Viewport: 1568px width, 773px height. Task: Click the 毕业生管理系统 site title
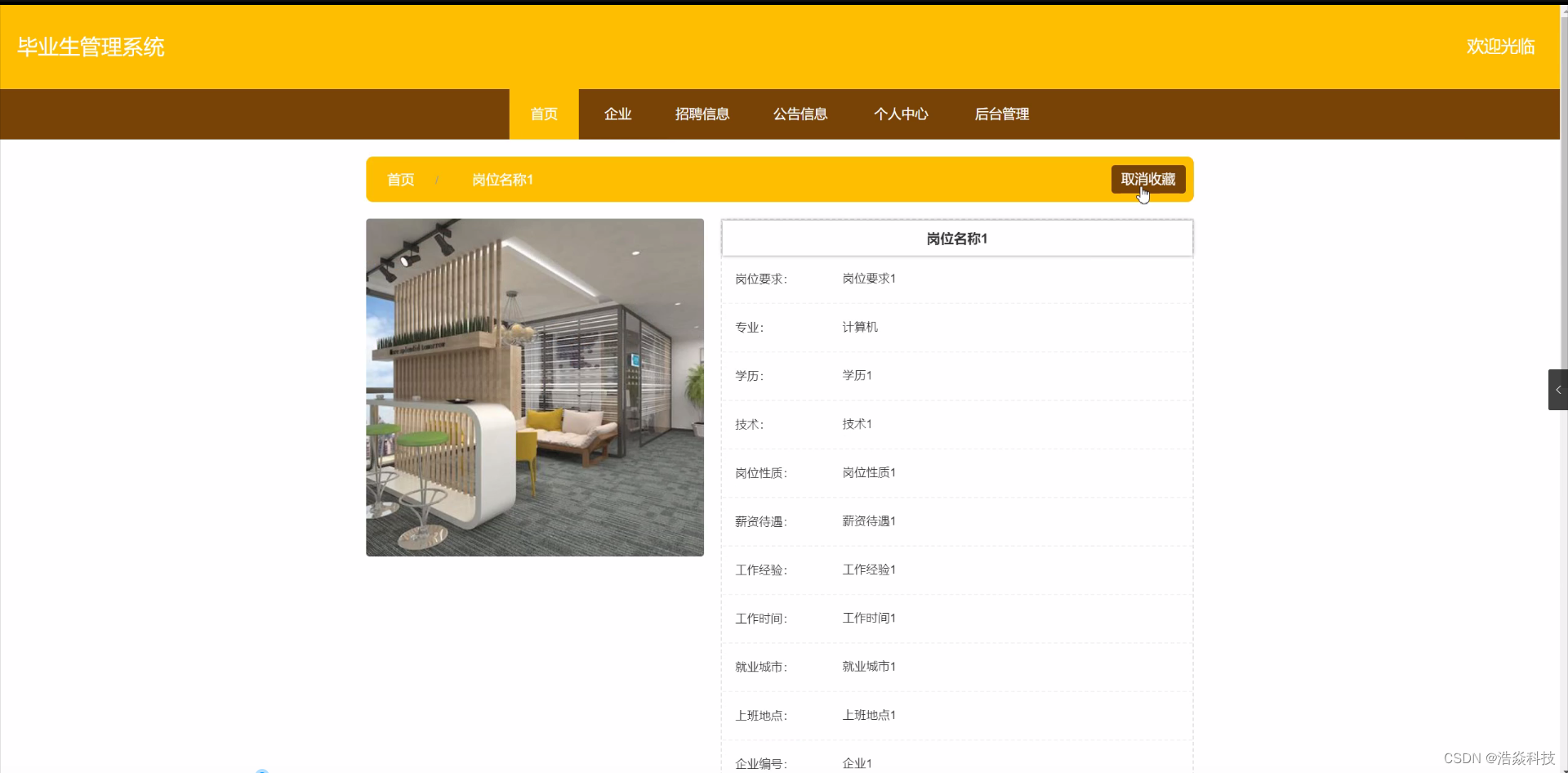tap(90, 47)
